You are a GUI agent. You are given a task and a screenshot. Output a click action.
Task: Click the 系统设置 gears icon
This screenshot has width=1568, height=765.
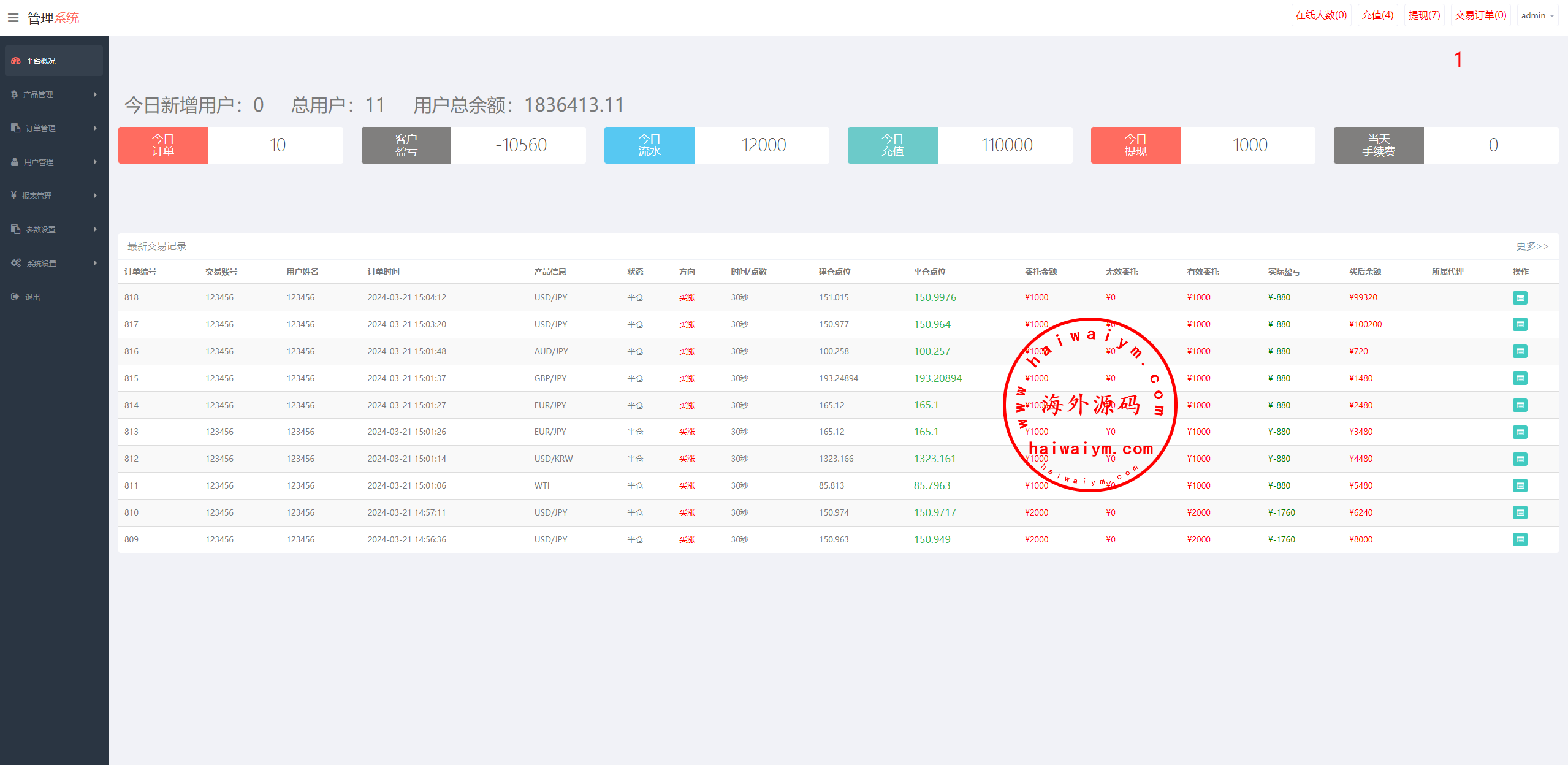coord(16,263)
